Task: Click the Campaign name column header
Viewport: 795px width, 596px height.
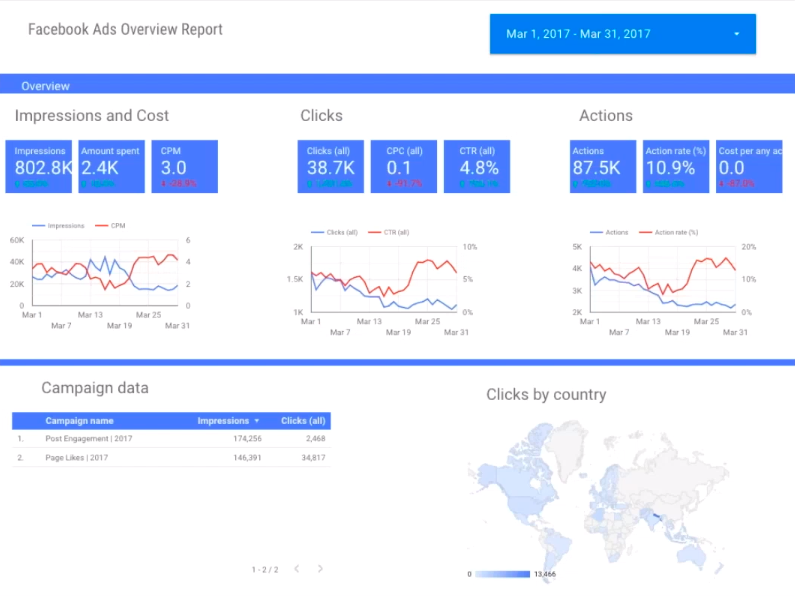Action: (79, 421)
